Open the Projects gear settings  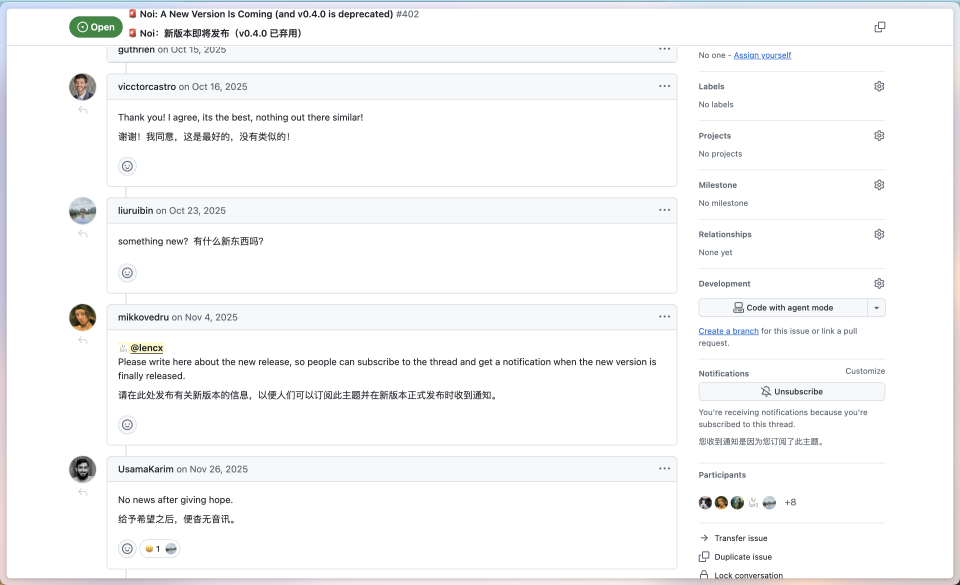pyautogui.click(x=879, y=136)
